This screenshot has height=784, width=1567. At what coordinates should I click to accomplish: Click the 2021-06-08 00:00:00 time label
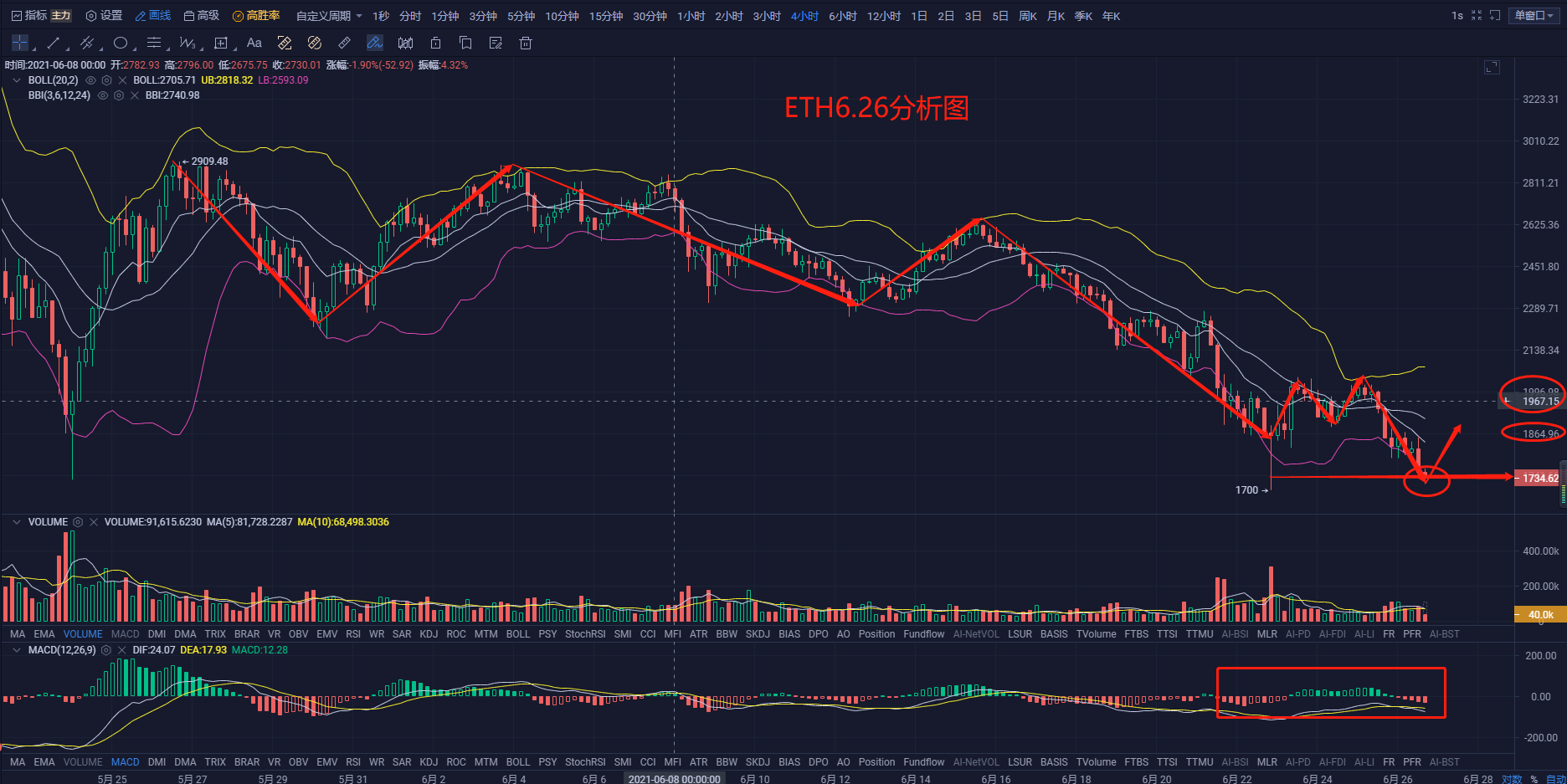point(674,779)
